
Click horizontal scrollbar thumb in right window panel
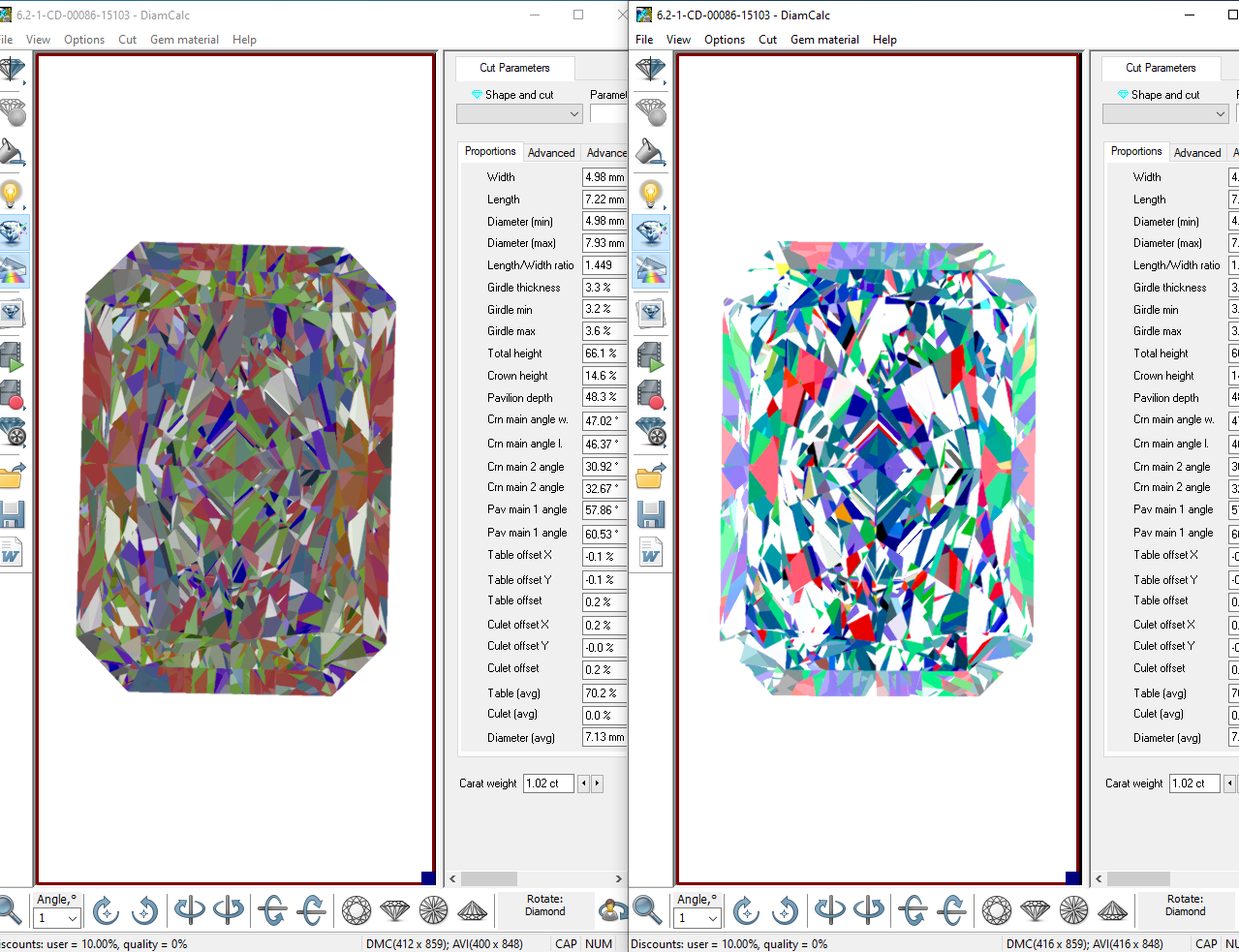(x=1138, y=879)
